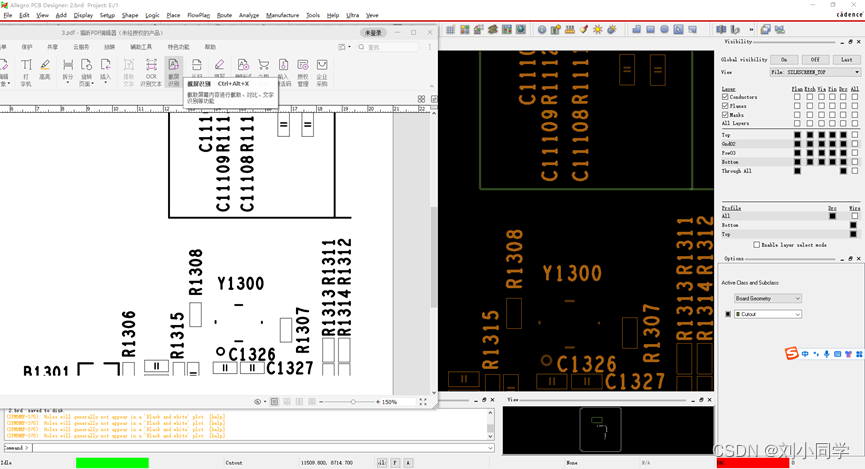Open the Cutout subclass dropdown
Screen dimensions: 865x469
(x=768, y=314)
